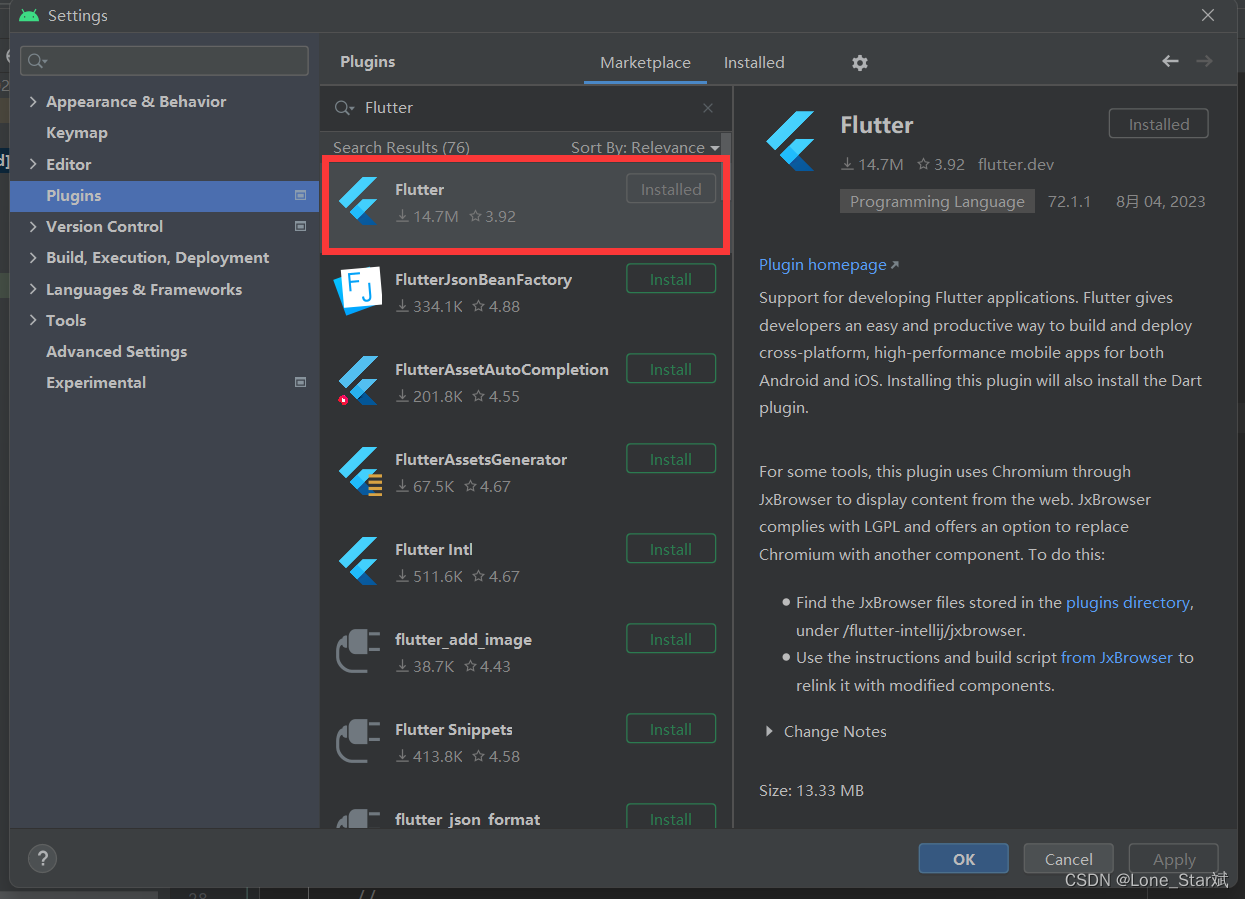1245x899 pixels.
Task: Click the 72.1.1 version number
Action: 1070,201
